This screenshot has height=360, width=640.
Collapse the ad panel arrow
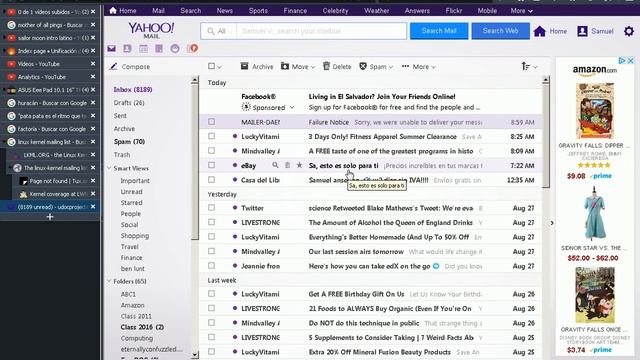pos(552,223)
